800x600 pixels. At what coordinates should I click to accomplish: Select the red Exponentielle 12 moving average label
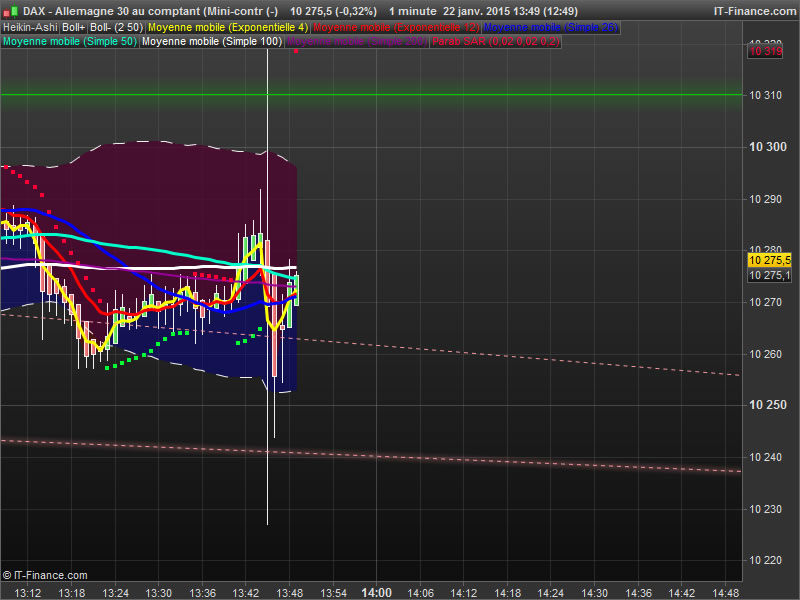pos(396,28)
